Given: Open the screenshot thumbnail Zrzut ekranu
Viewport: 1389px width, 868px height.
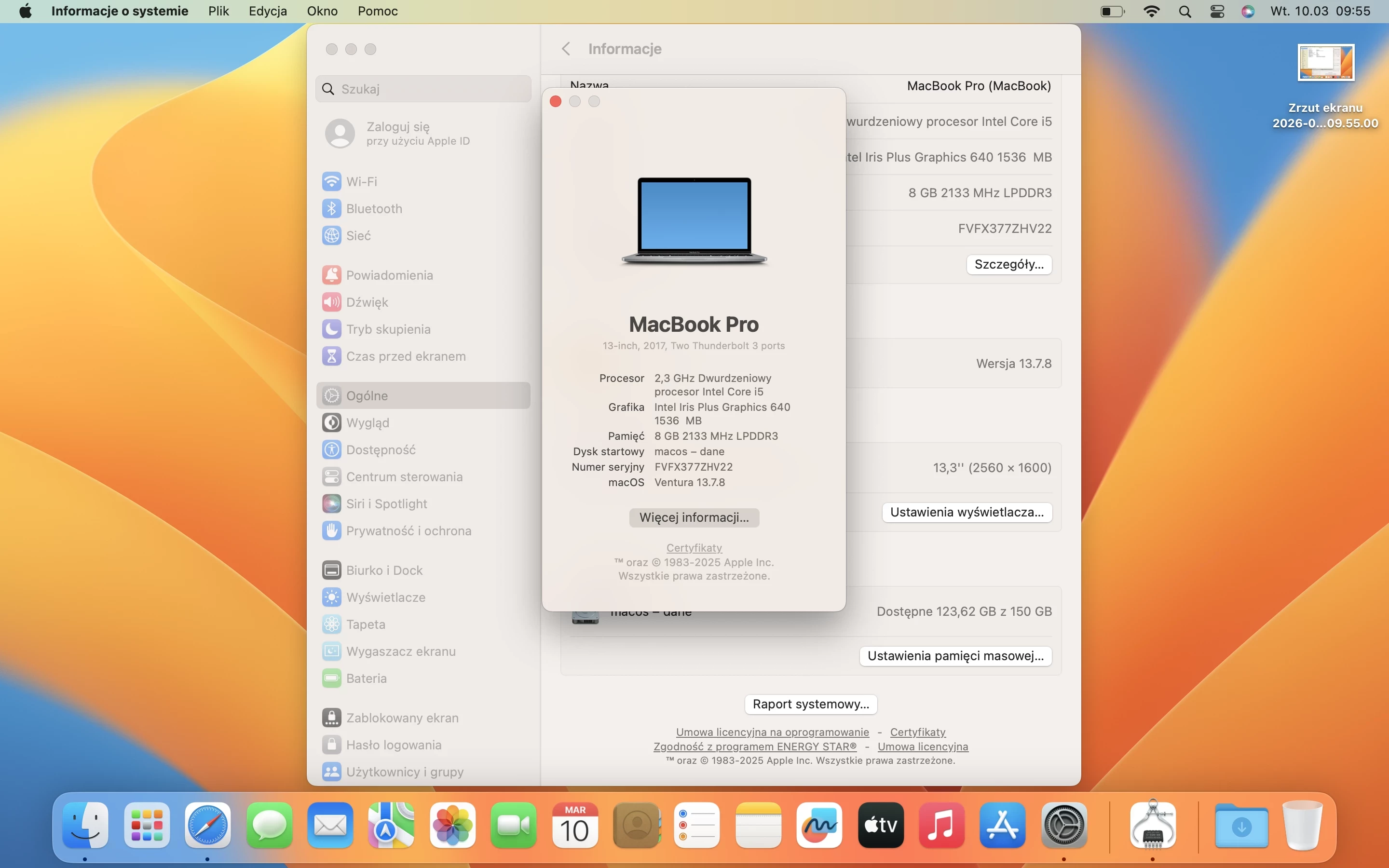Looking at the screenshot, I should 1325,62.
